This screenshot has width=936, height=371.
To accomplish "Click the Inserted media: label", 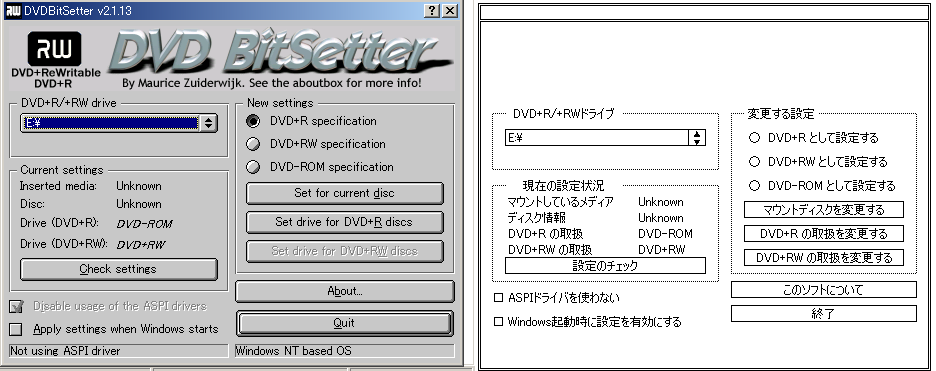I will [x=58, y=186].
